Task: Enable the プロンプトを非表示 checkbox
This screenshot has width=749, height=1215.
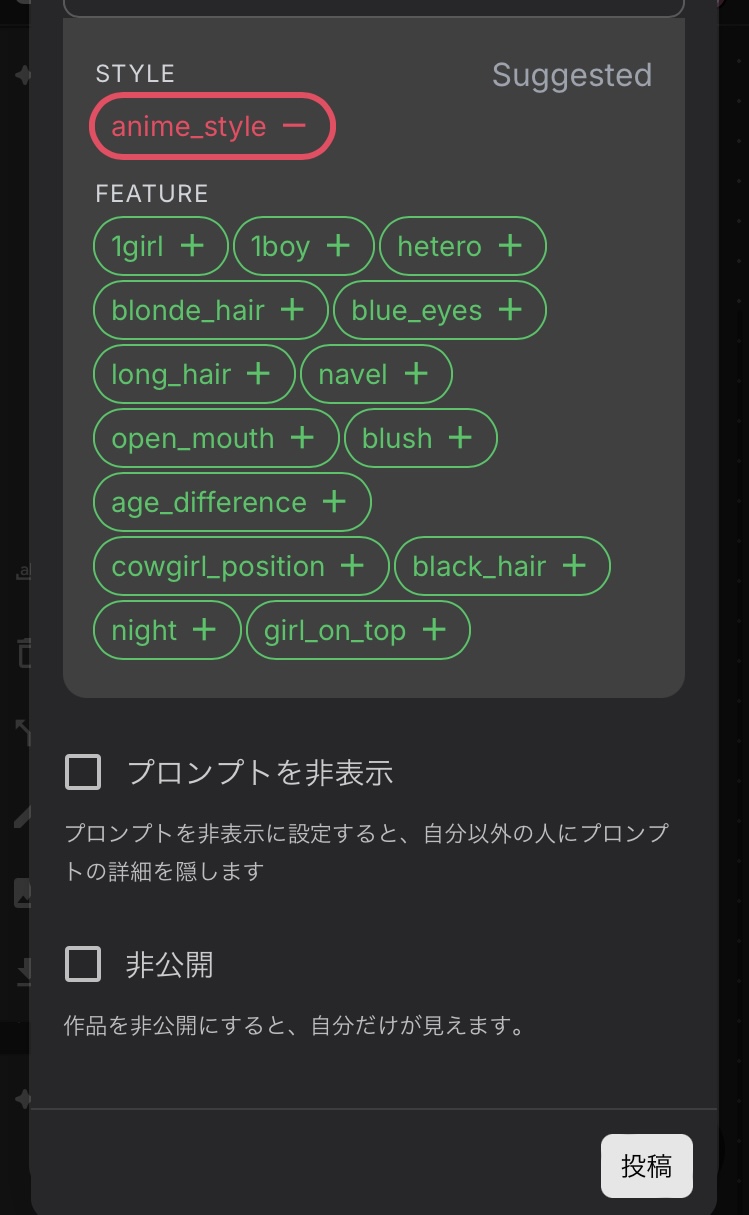Action: coord(83,772)
